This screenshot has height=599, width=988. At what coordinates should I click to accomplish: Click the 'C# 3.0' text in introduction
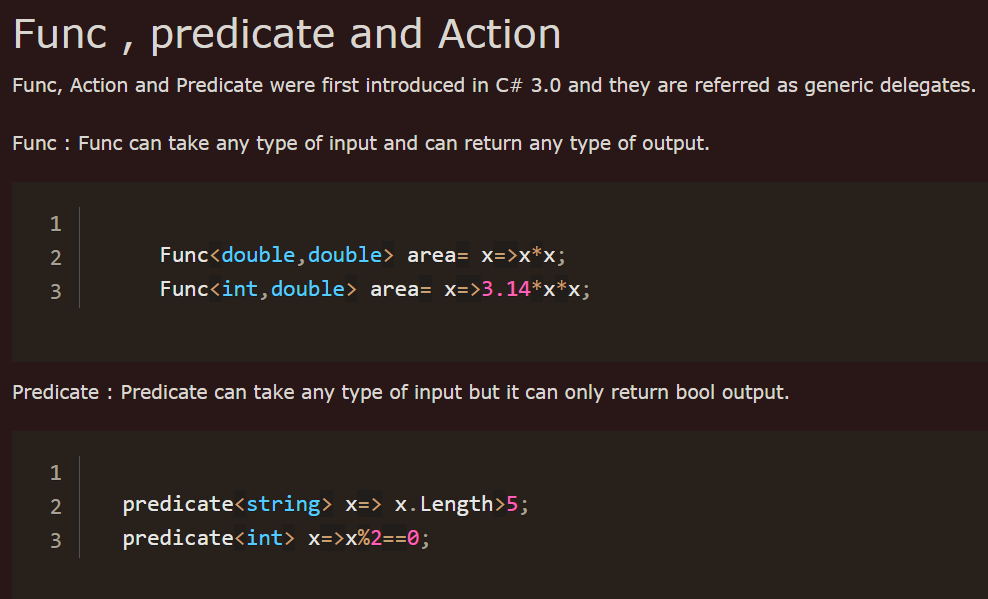(528, 85)
